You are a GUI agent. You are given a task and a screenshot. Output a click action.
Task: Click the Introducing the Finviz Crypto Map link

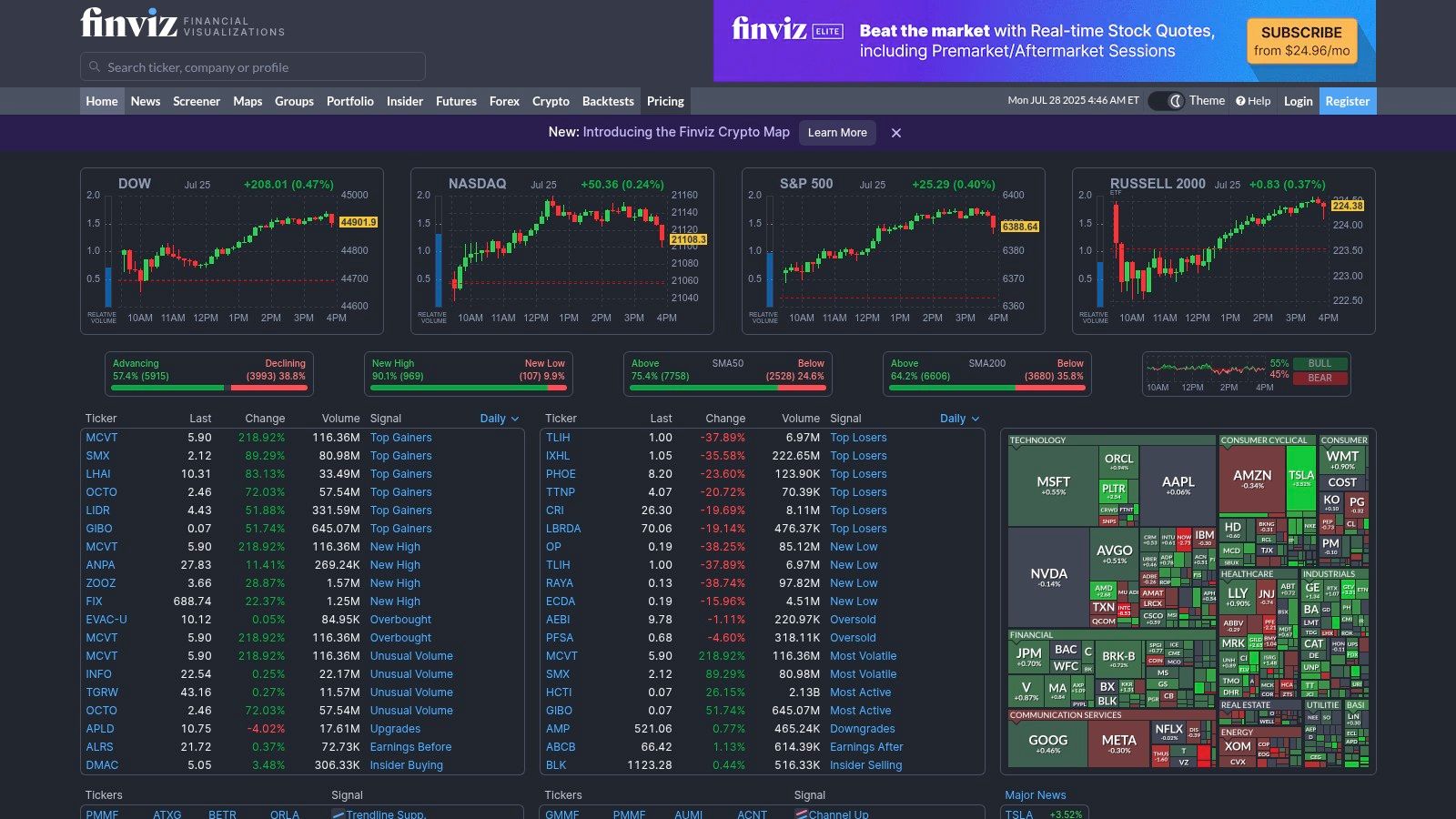(x=686, y=132)
